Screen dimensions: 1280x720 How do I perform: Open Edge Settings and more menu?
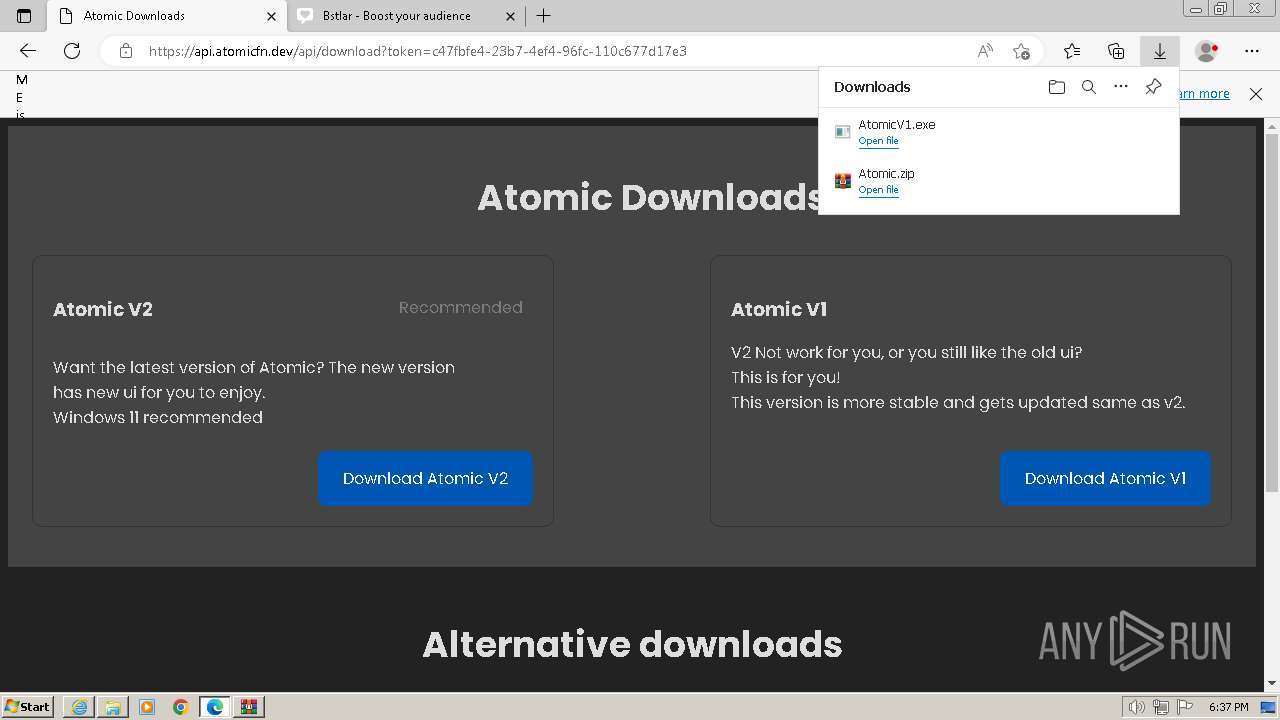click(1252, 51)
